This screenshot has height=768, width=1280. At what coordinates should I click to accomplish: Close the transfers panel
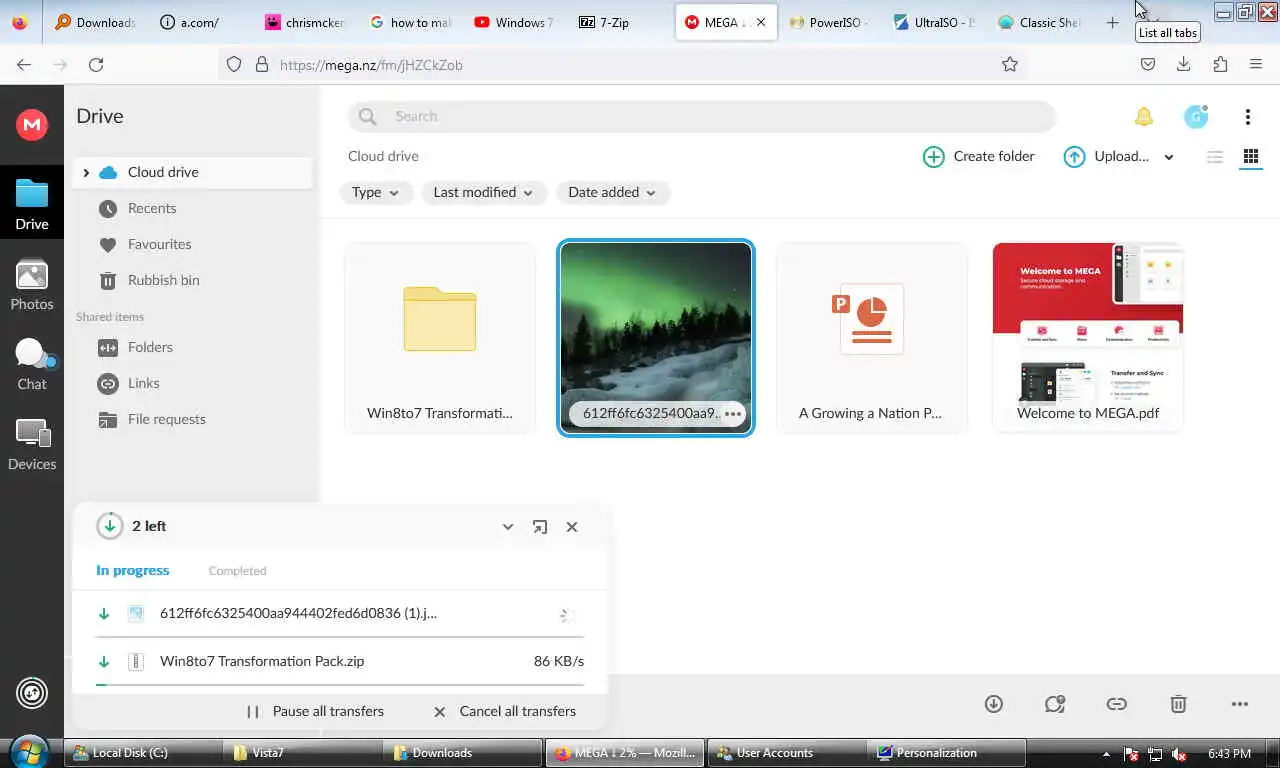coord(572,527)
